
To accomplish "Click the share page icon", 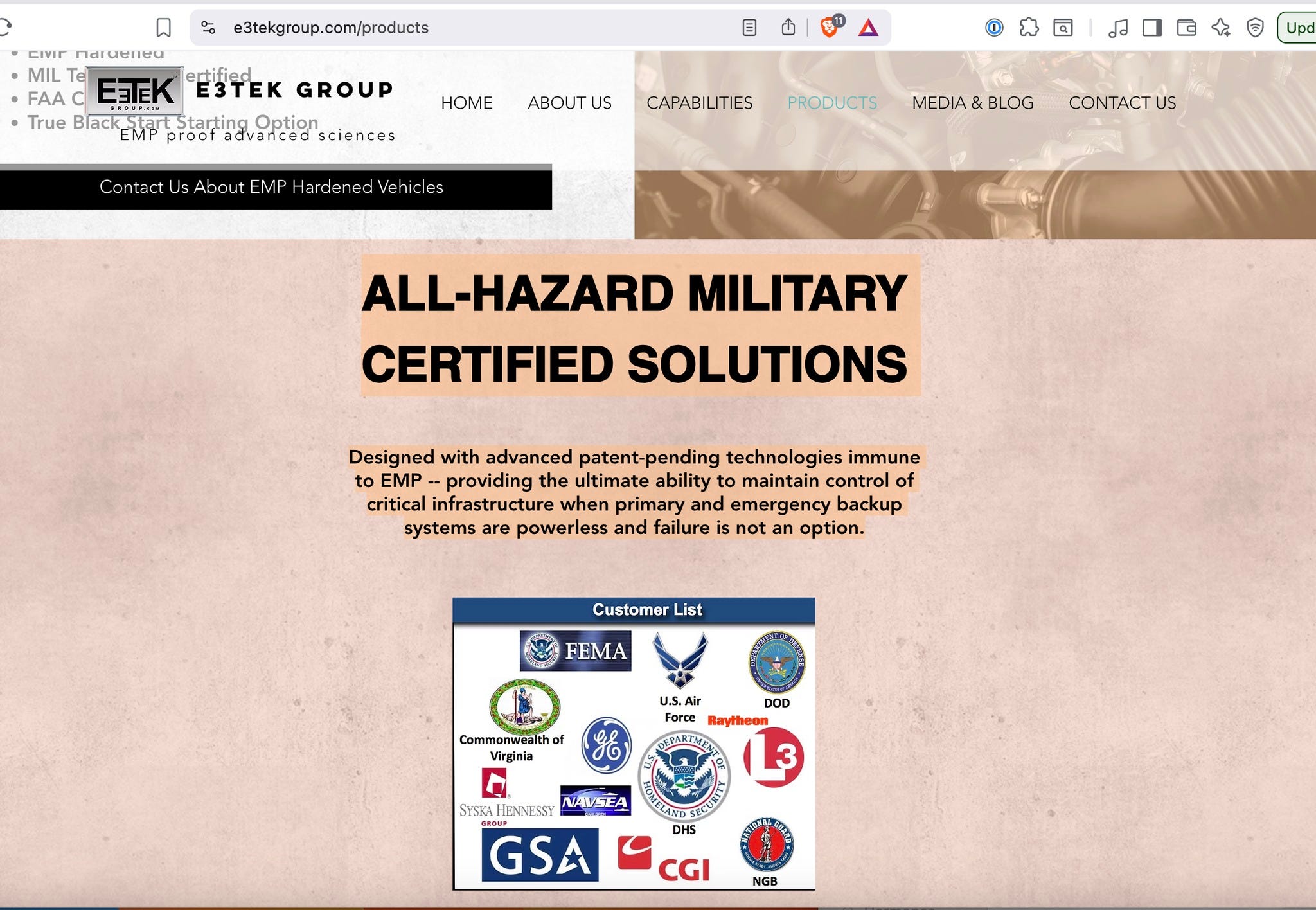I will 788,28.
